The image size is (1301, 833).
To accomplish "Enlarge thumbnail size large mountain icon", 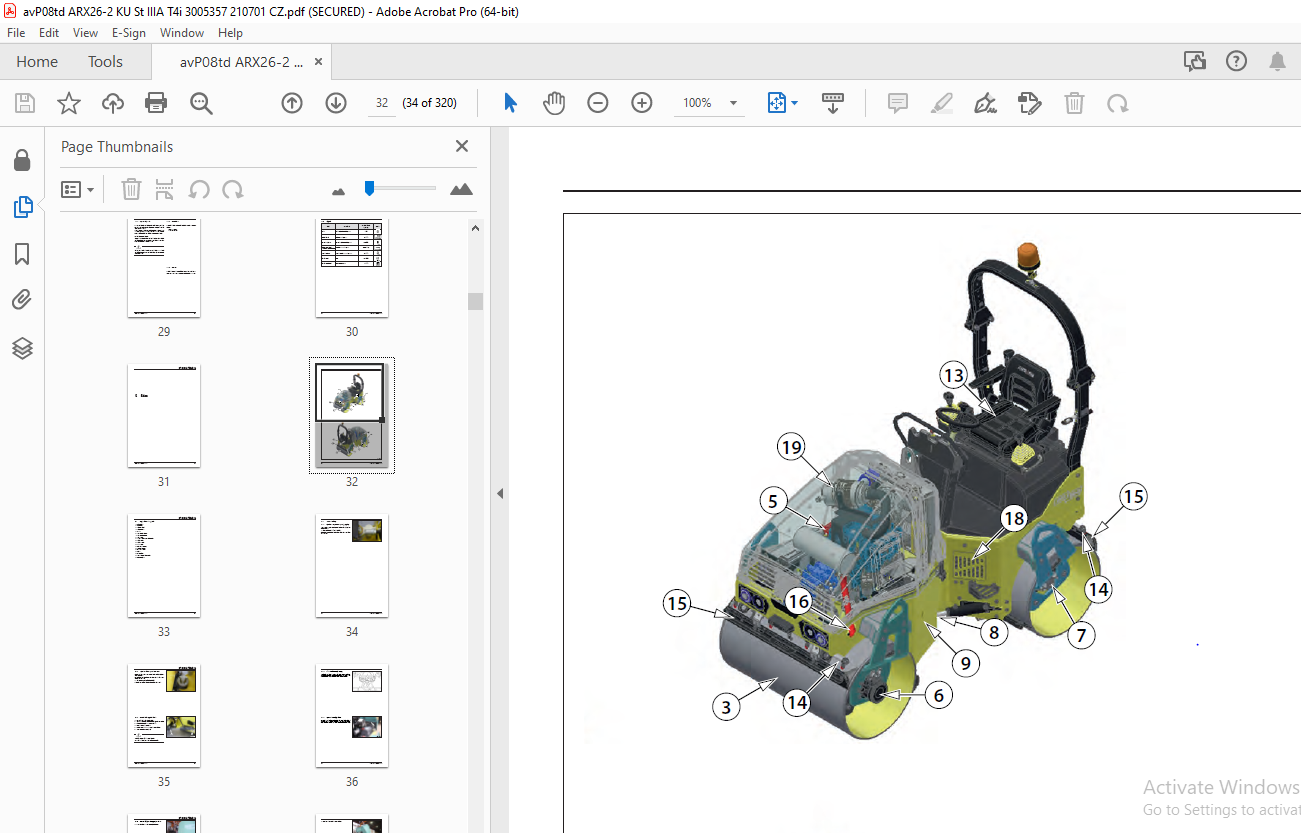I will pos(461,189).
